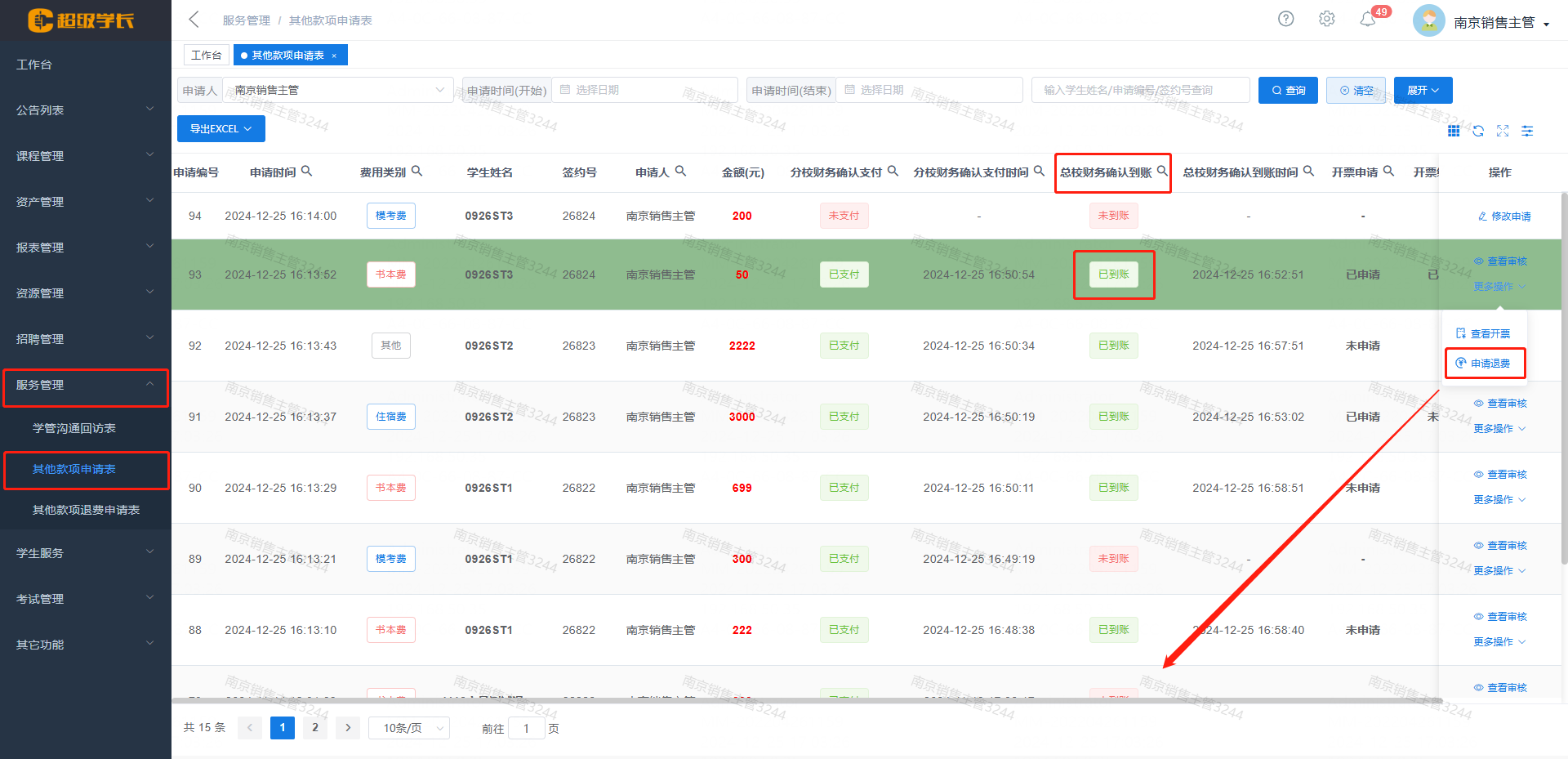The image size is (1568, 759).
Task: Click 修改申请 link for row 94
Action: pyautogui.click(x=1504, y=217)
